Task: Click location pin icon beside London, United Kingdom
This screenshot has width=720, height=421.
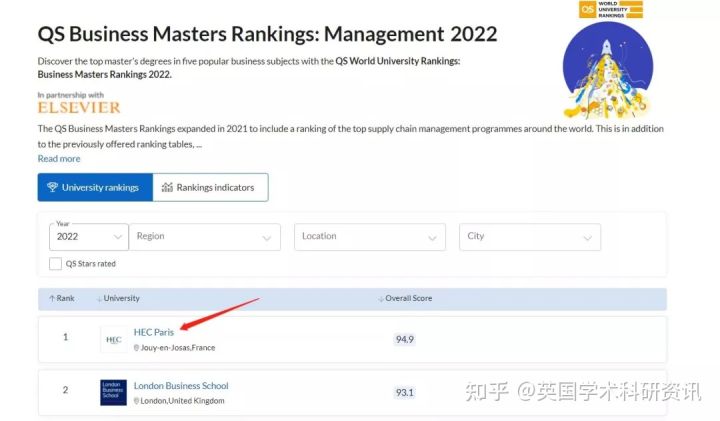Action: [136, 401]
